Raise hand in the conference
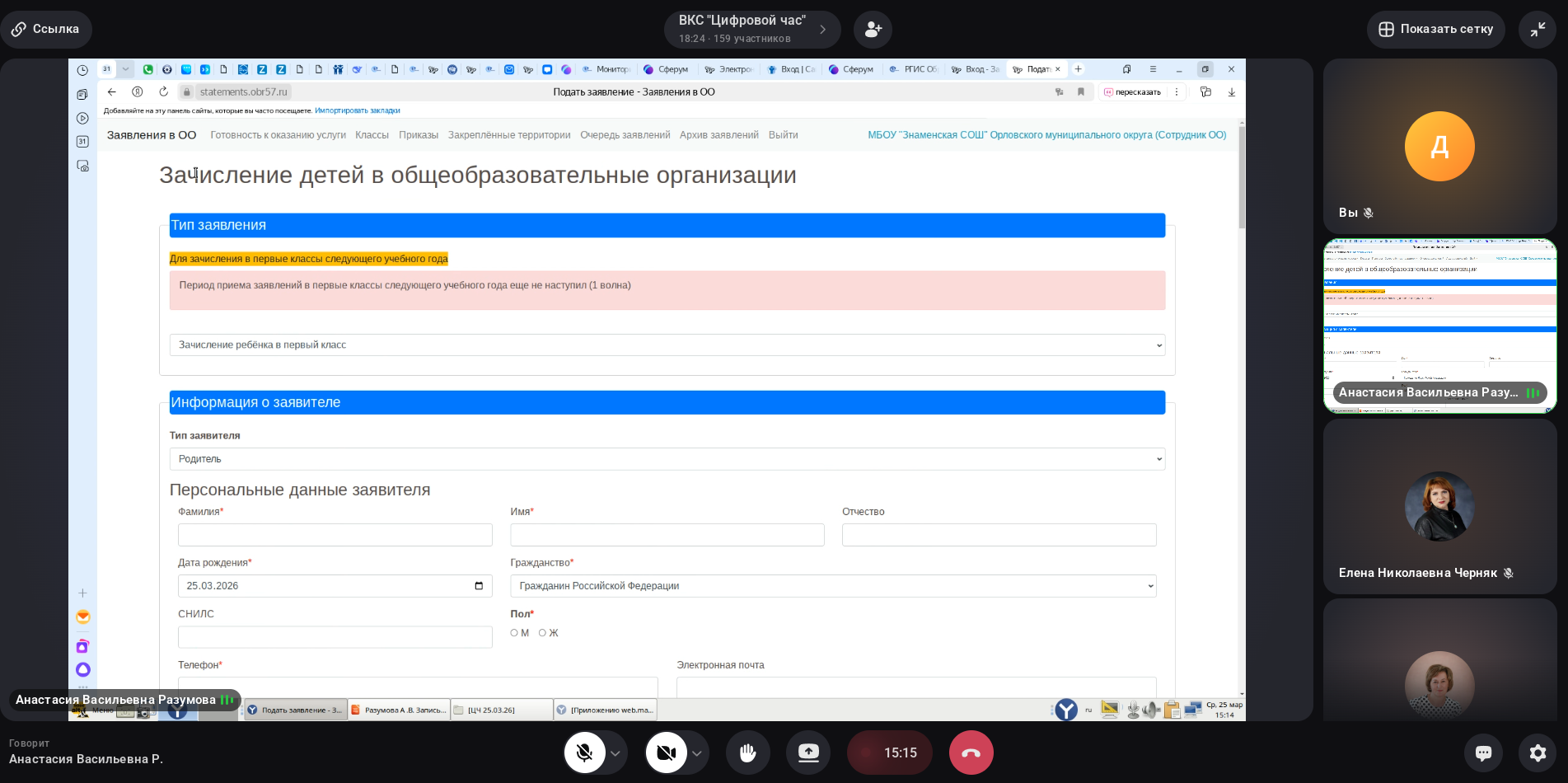Viewport: 1568px width, 783px height. pos(747,753)
